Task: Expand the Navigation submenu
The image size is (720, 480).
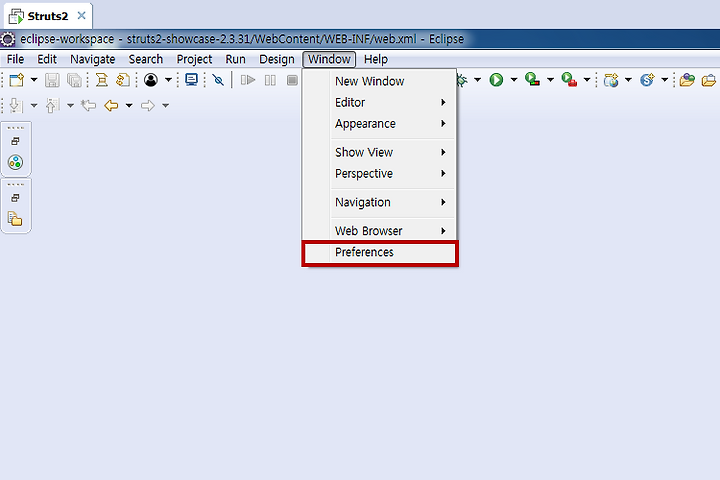Action: pos(380,202)
